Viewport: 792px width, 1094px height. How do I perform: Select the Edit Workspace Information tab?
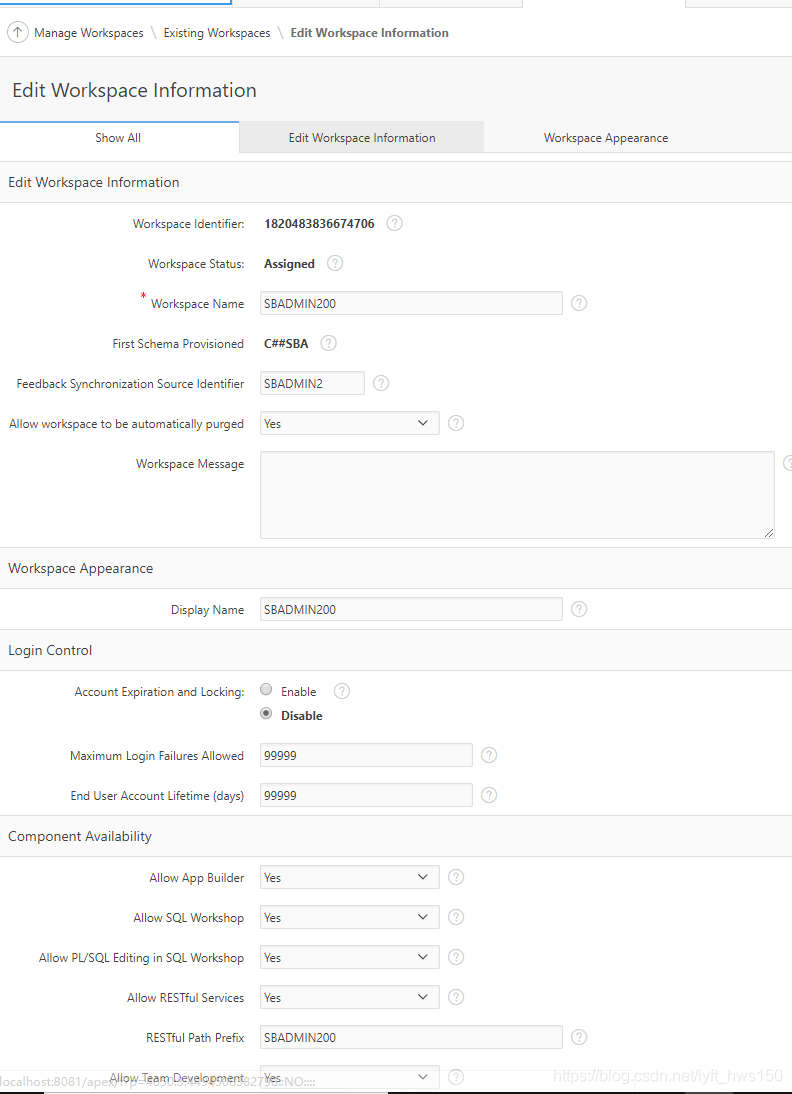coord(362,138)
